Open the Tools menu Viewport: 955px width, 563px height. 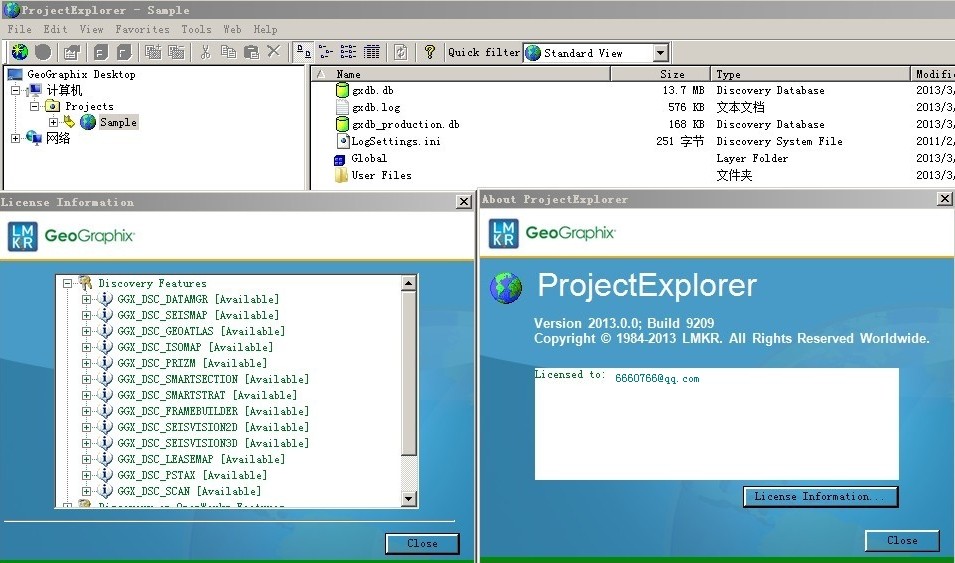[196, 29]
